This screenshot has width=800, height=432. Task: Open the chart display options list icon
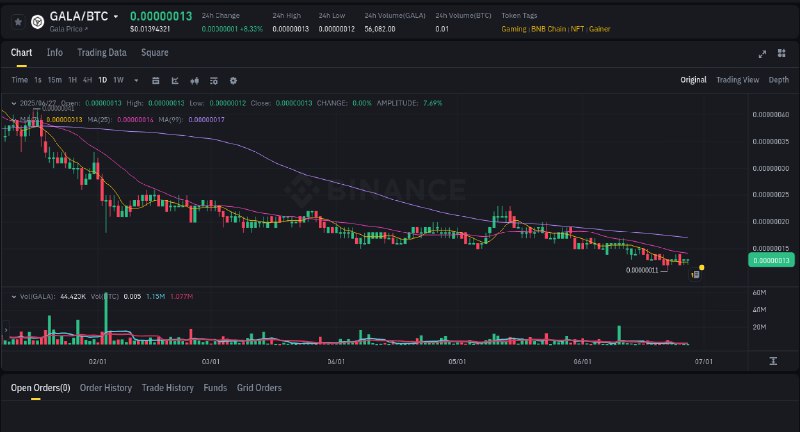[x=214, y=81]
